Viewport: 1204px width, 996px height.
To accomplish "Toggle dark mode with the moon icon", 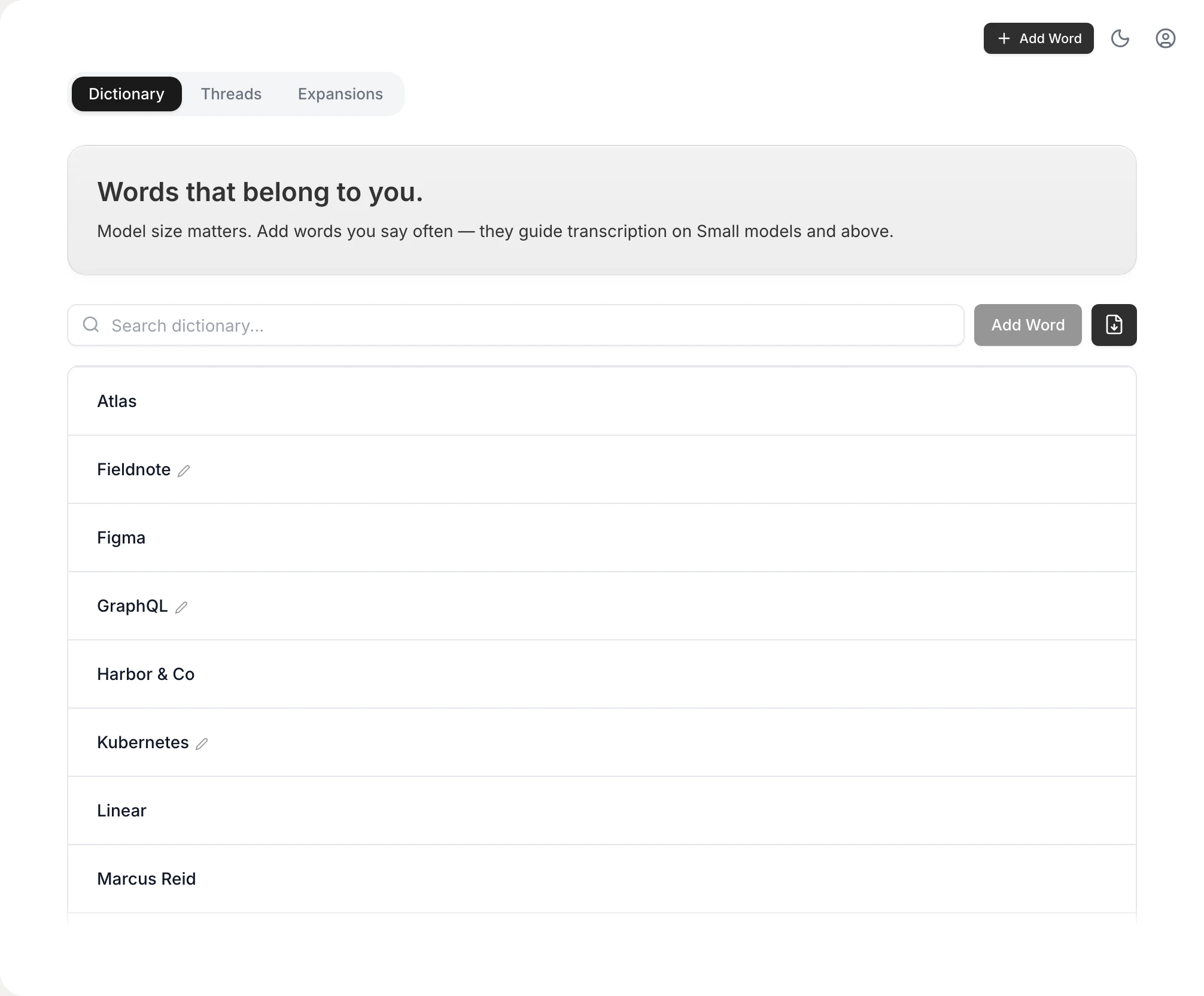I will point(1120,38).
